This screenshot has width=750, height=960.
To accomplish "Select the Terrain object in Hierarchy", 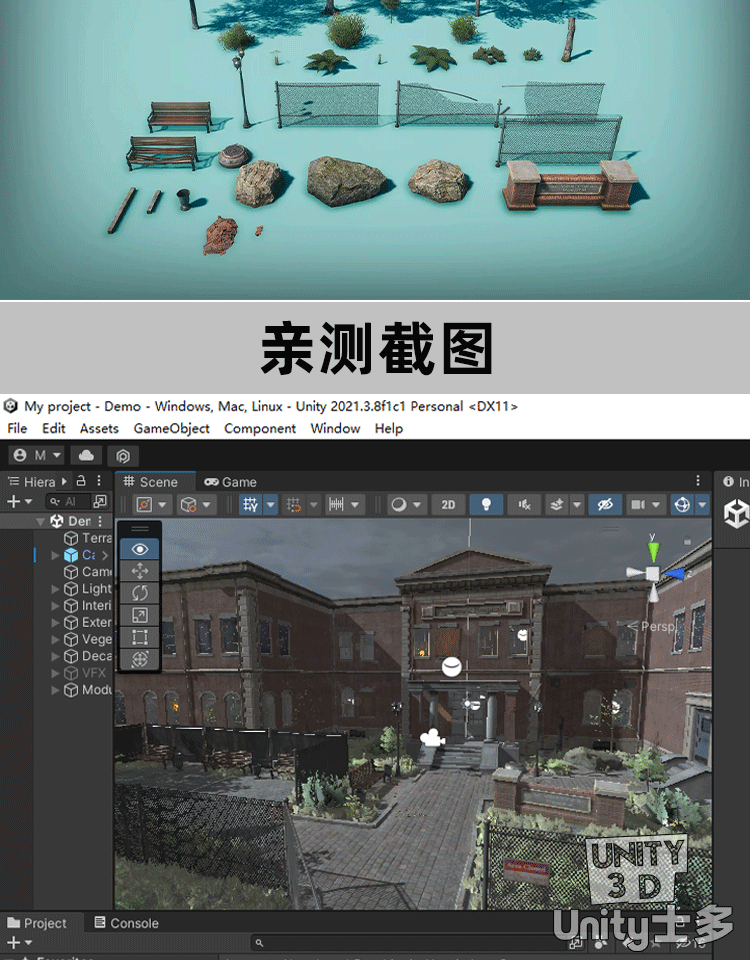I will click(x=88, y=538).
